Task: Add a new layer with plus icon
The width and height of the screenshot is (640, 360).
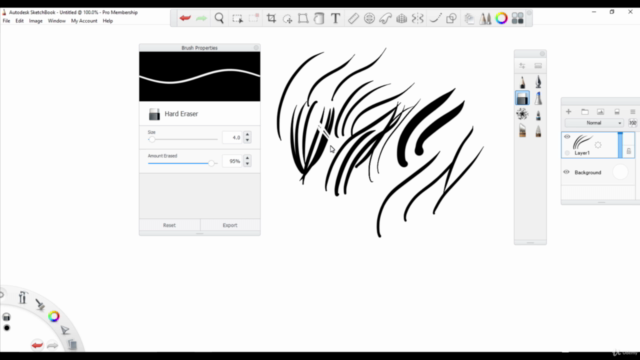Action: [x=569, y=111]
